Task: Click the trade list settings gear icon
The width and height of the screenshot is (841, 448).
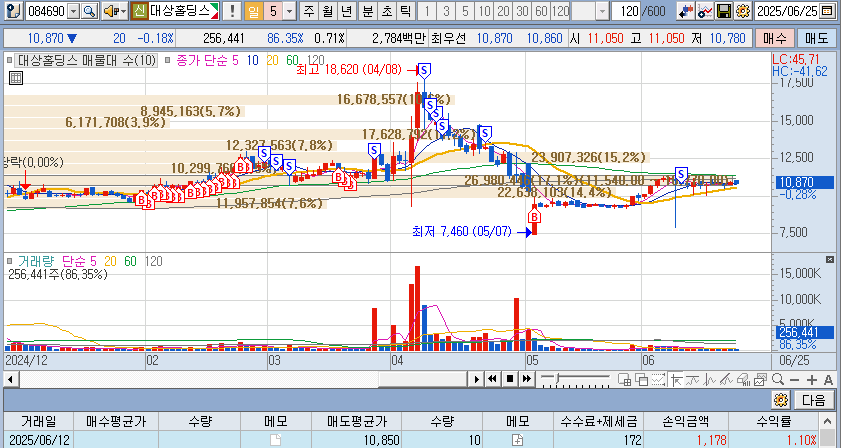Action: tap(781, 400)
